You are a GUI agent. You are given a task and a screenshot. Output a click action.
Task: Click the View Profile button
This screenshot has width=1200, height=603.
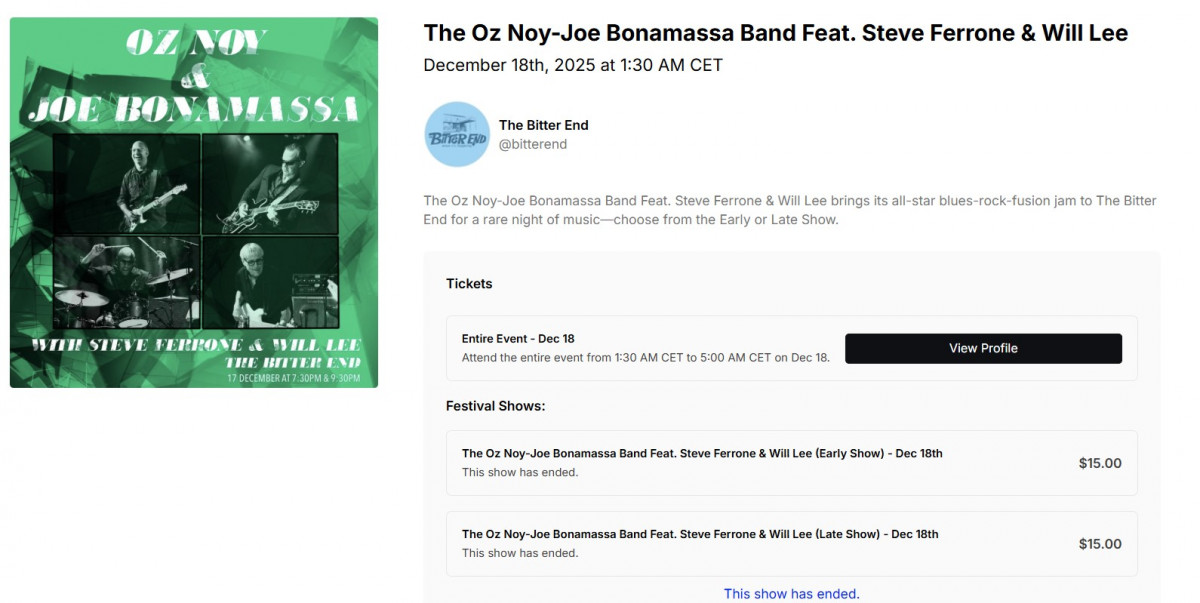(x=983, y=348)
